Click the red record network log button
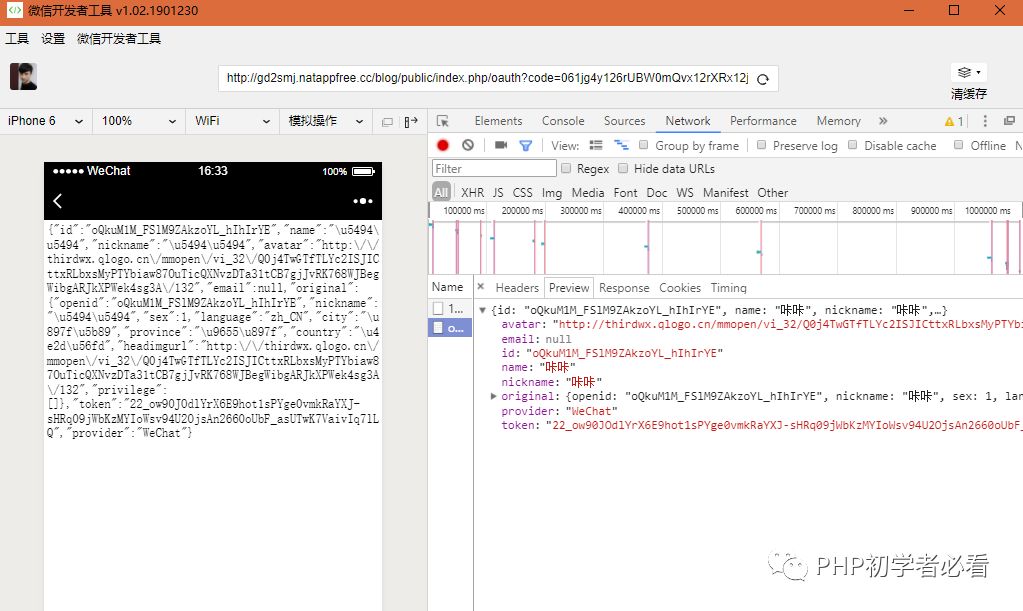Screen dimensions: 1023x611 click(x=443, y=145)
